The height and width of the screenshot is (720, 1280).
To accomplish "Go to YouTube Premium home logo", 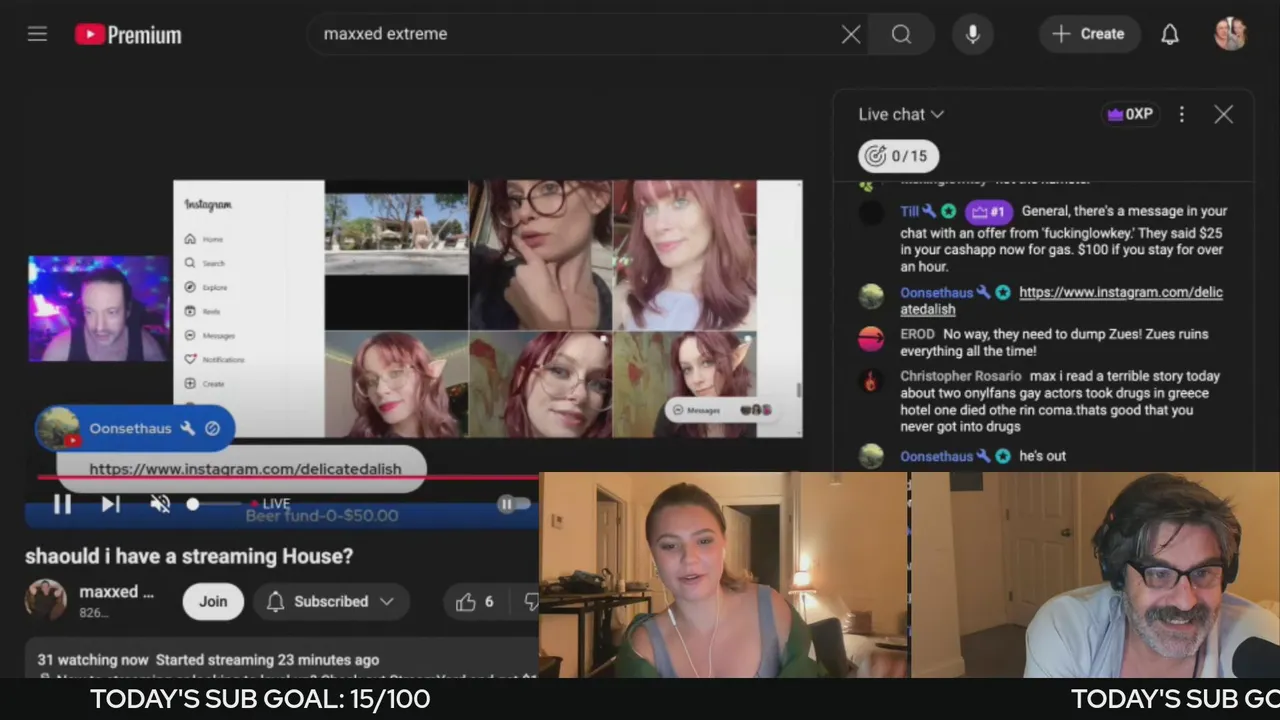I will pyautogui.click(x=128, y=35).
